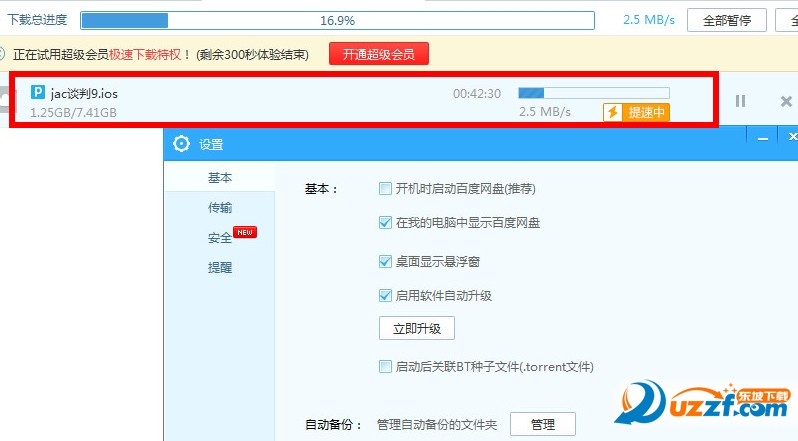Switch to the 传输 settings tab
The width and height of the screenshot is (798, 441).
point(220,208)
